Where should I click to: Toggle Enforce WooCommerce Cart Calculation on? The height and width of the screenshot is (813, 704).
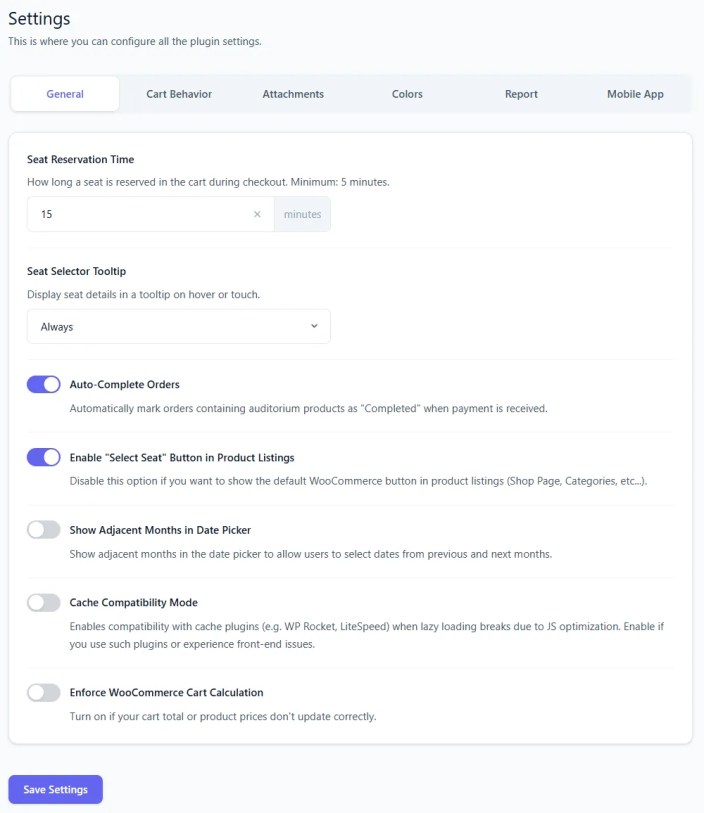point(42,692)
